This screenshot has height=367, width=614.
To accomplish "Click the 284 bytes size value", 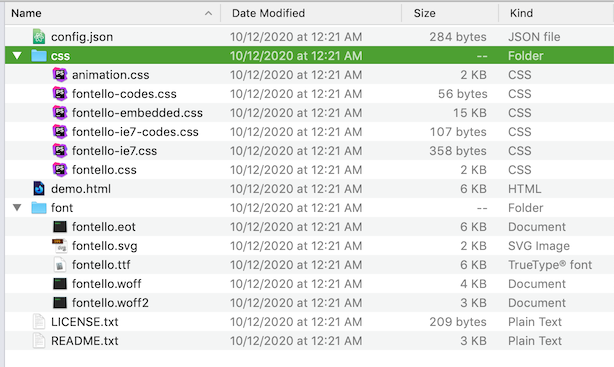I will click(458, 36).
